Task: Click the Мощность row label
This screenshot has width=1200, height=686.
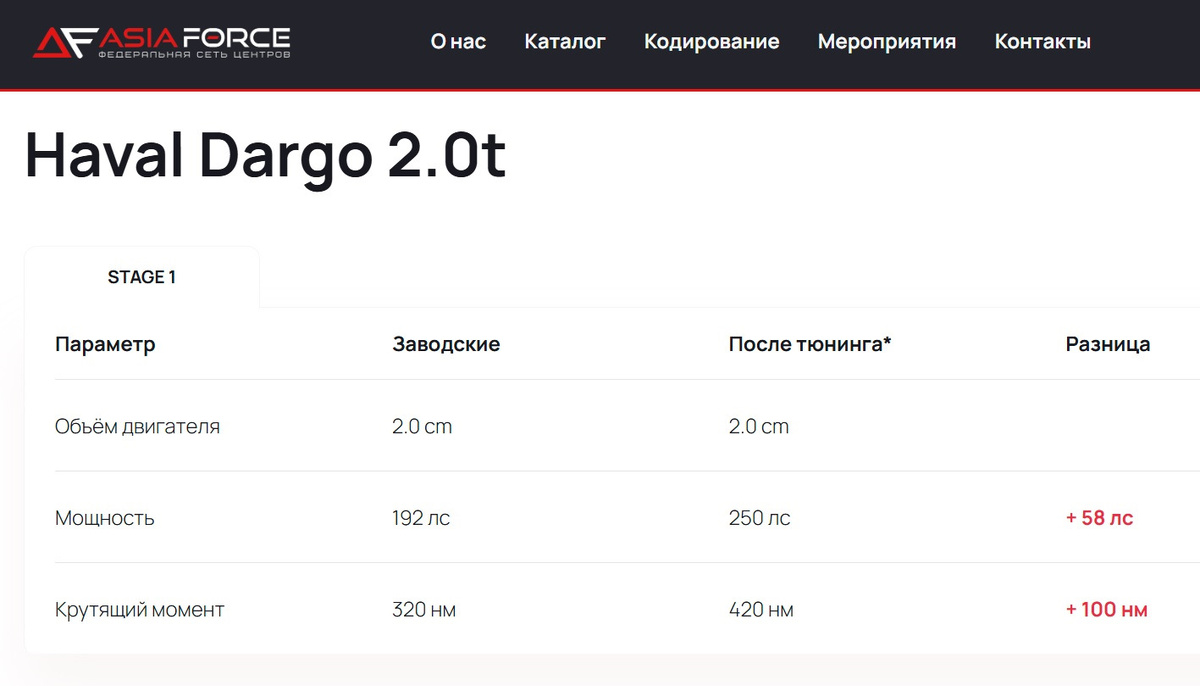Action: (x=105, y=519)
